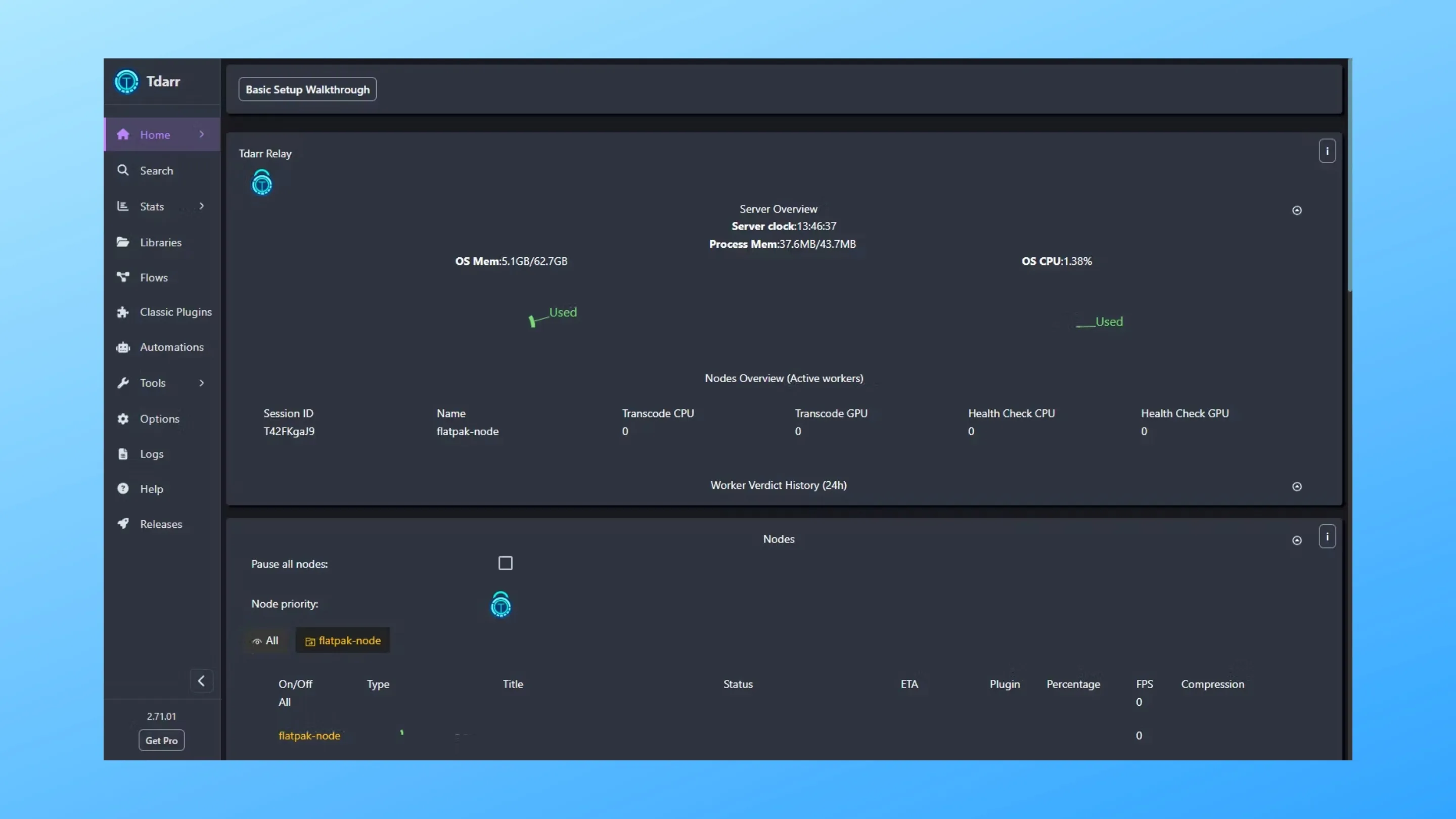Click the Classic Plugins puzzle icon

(123, 312)
